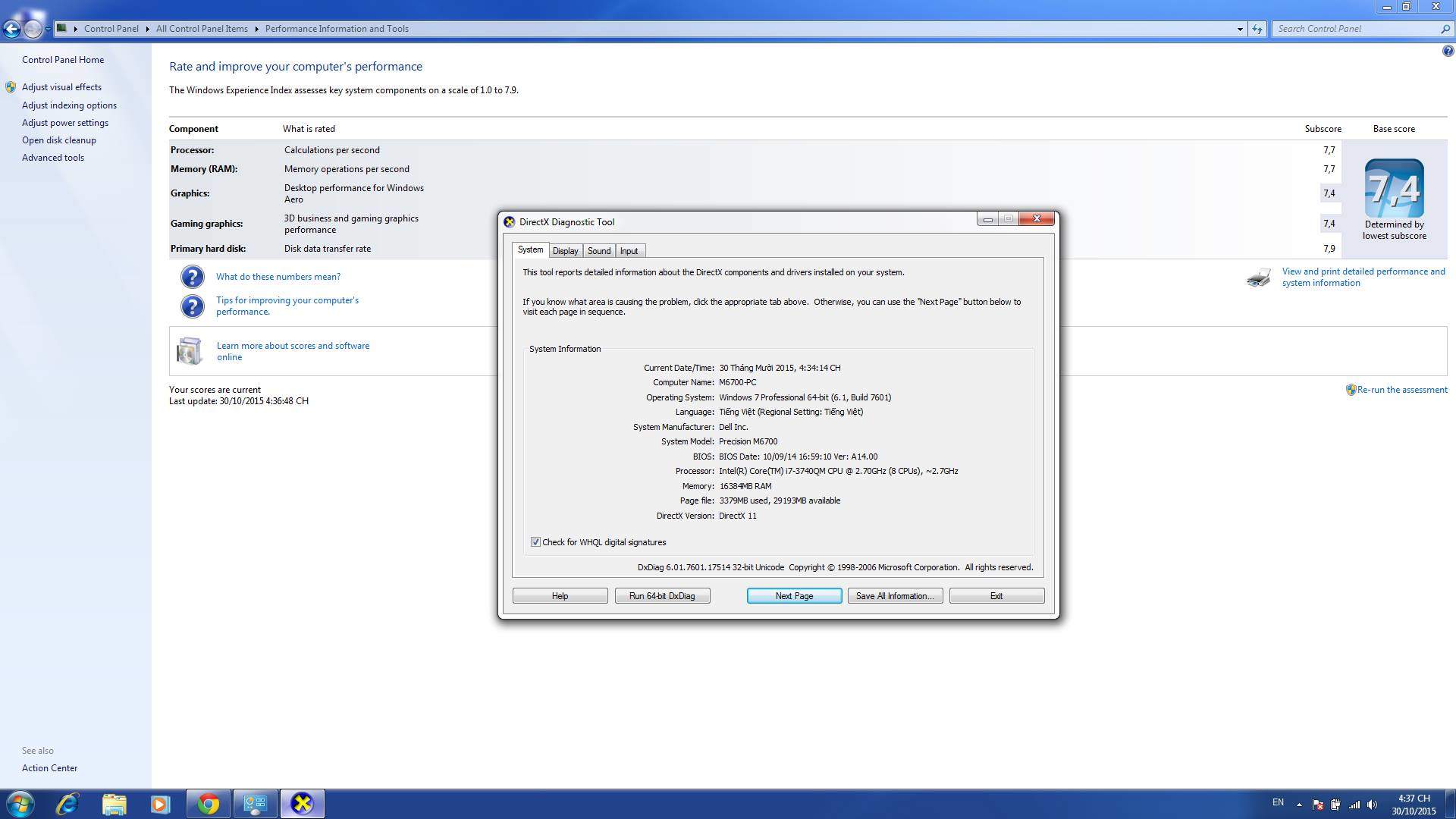Click Save All Information button
This screenshot has width=1456, height=819.
click(x=895, y=596)
